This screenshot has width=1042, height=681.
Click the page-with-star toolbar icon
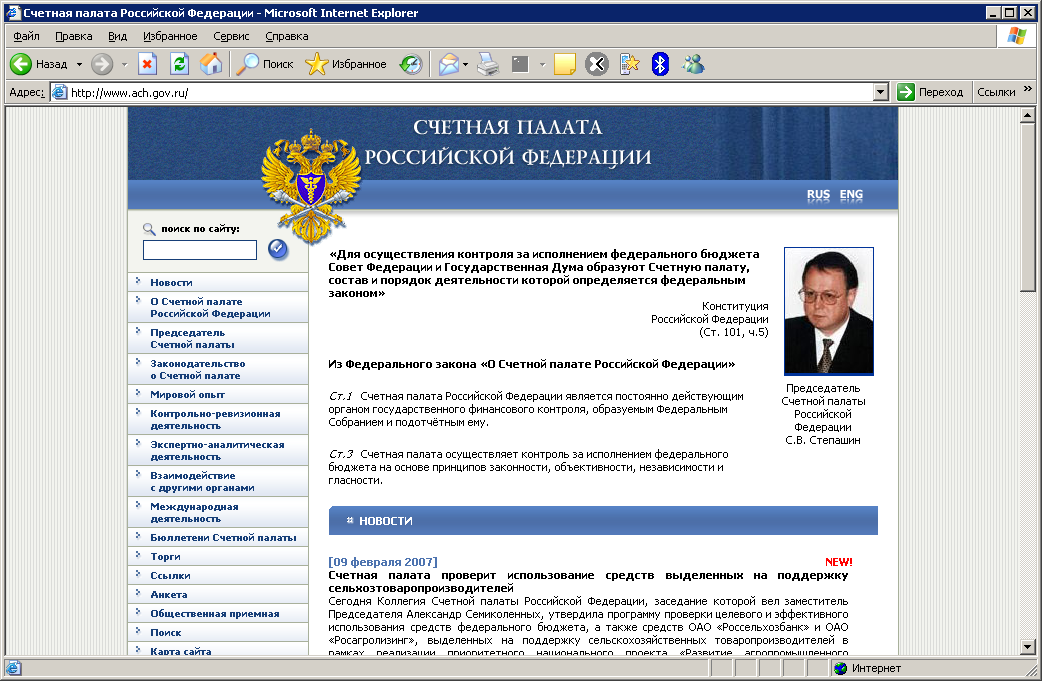click(629, 64)
